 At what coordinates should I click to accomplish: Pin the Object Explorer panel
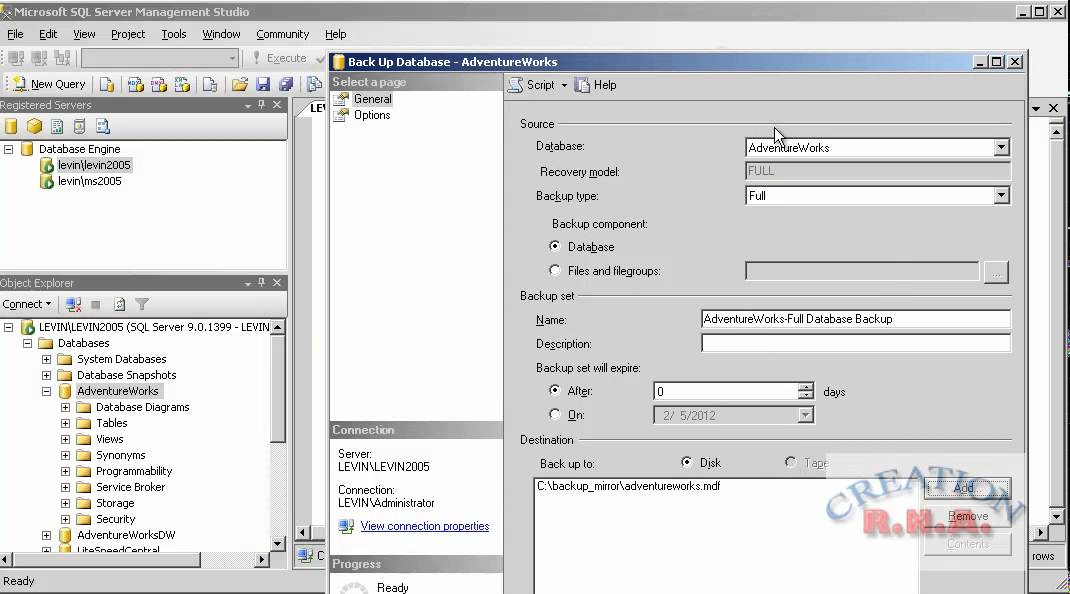click(261, 282)
